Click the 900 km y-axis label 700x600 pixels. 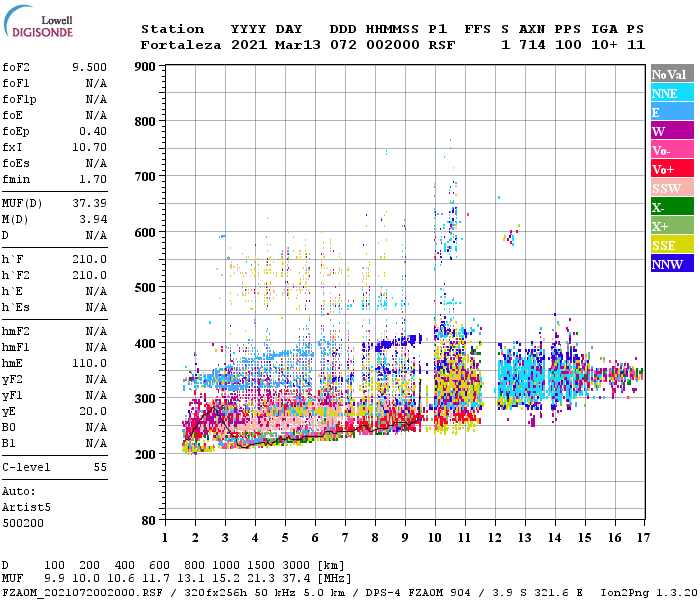(x=145, y=67)
